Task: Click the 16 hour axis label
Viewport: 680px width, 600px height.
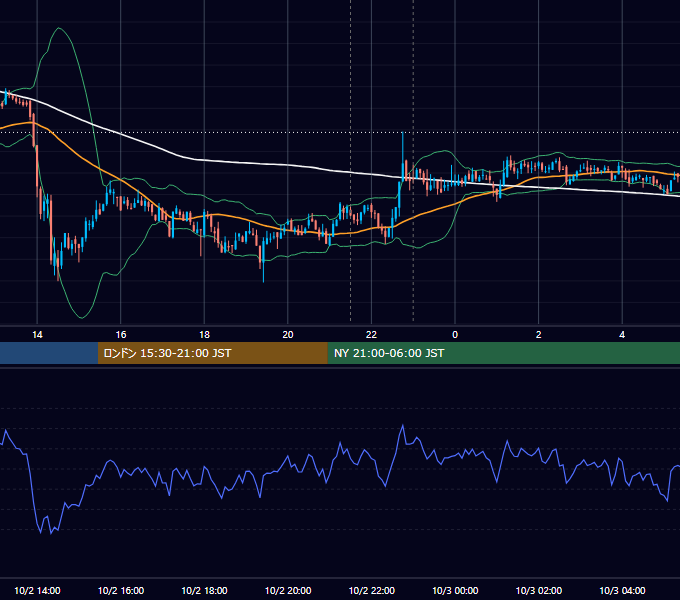Action: click(x=121, y=335)
